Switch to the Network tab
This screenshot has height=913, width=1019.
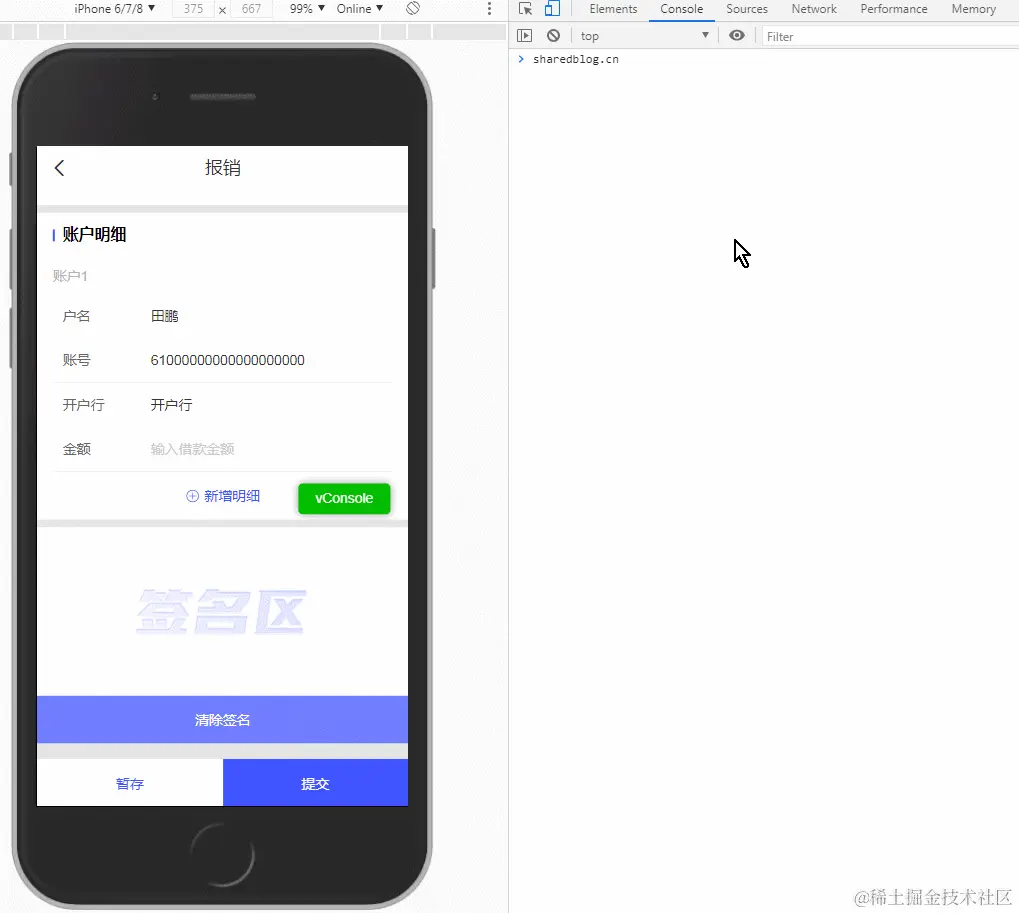tap(813, 8)
